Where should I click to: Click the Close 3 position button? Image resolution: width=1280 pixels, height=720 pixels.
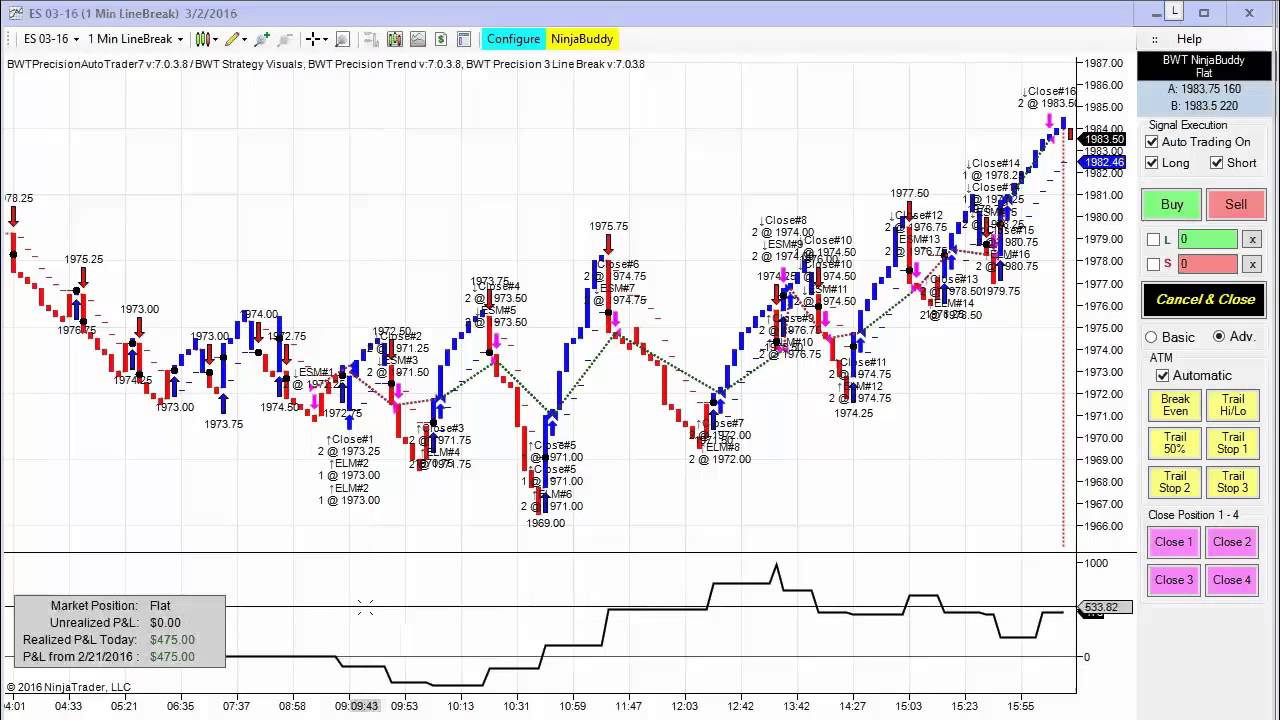coord(1174,580)
